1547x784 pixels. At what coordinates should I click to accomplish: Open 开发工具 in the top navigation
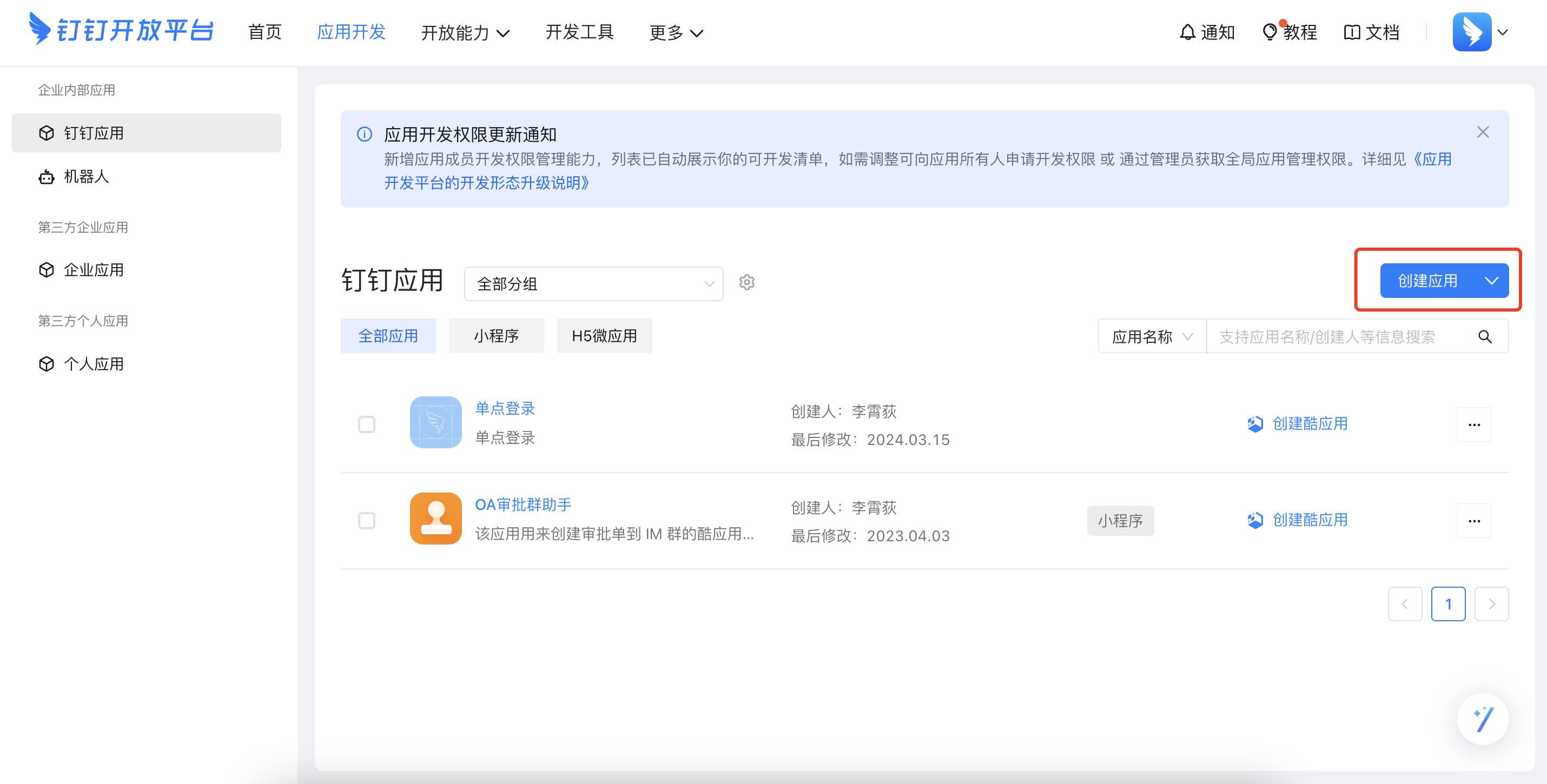tap(579, 32)
